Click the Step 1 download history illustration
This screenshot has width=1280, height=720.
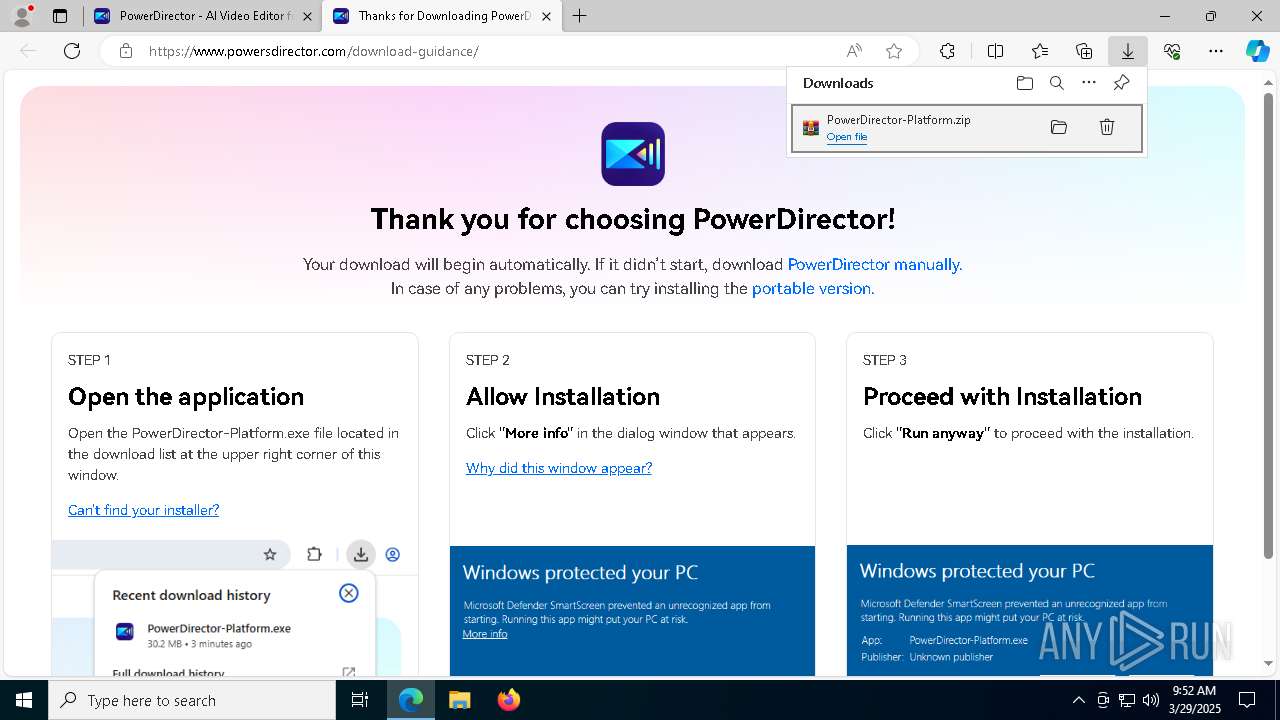pyautogui.click(x=235, y=608)
